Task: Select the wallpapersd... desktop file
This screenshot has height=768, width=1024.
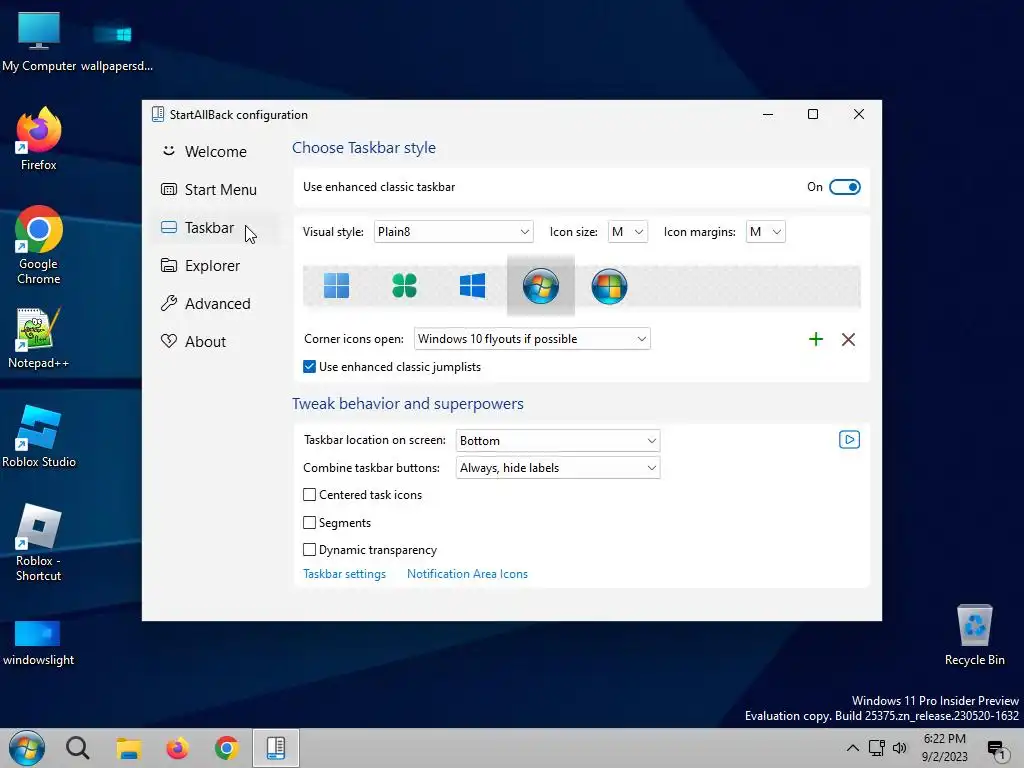Action: coord(116,47)
